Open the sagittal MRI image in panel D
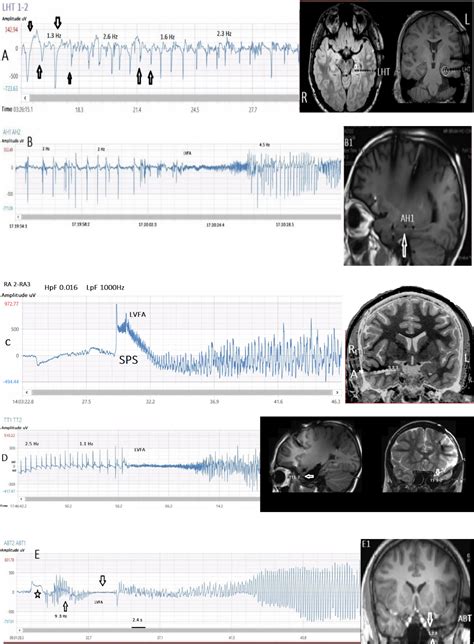Image resolution: width=474 pixels, height=644 pixels. pos(315,458)
